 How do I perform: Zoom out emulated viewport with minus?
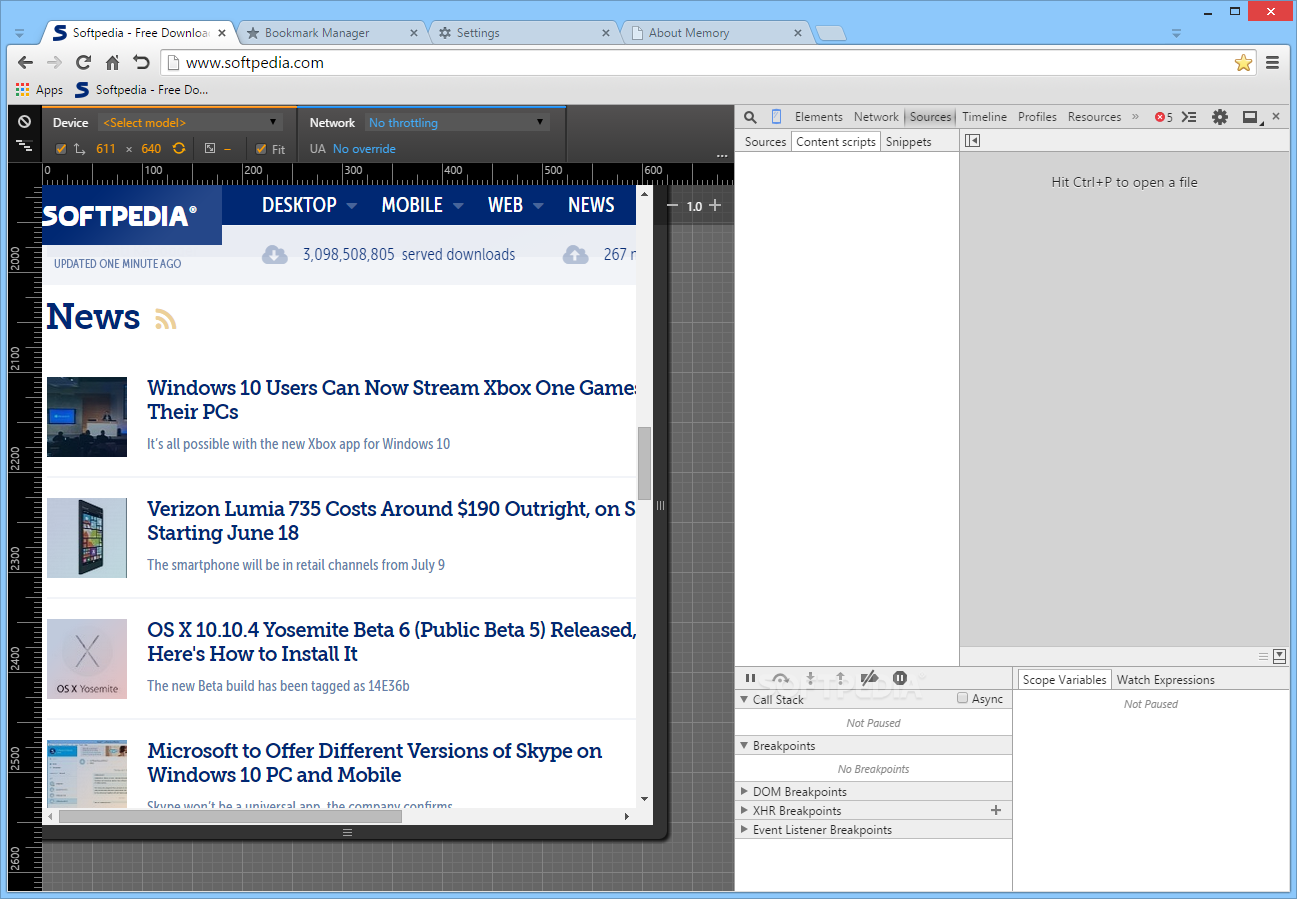pyautogui.click(x=673, y=206)
